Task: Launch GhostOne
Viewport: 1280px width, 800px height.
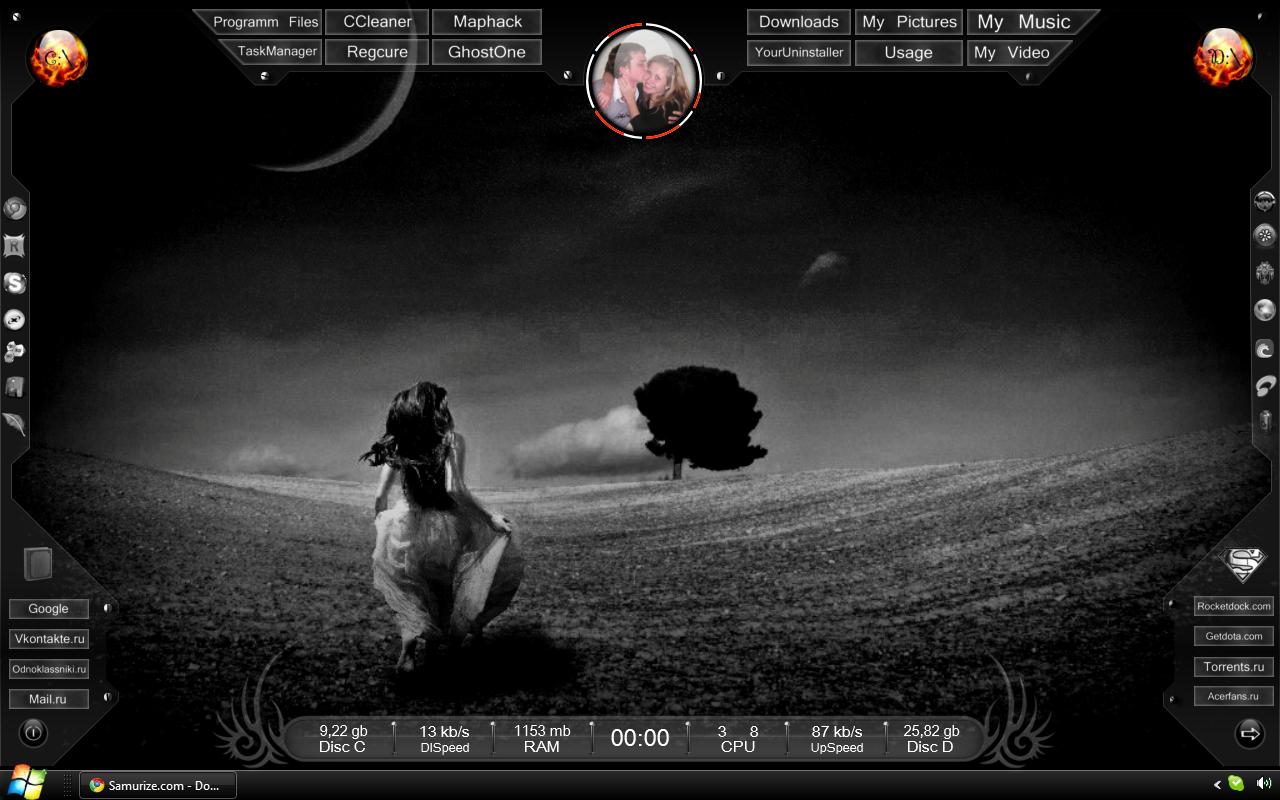Action: tap(487, 52)
